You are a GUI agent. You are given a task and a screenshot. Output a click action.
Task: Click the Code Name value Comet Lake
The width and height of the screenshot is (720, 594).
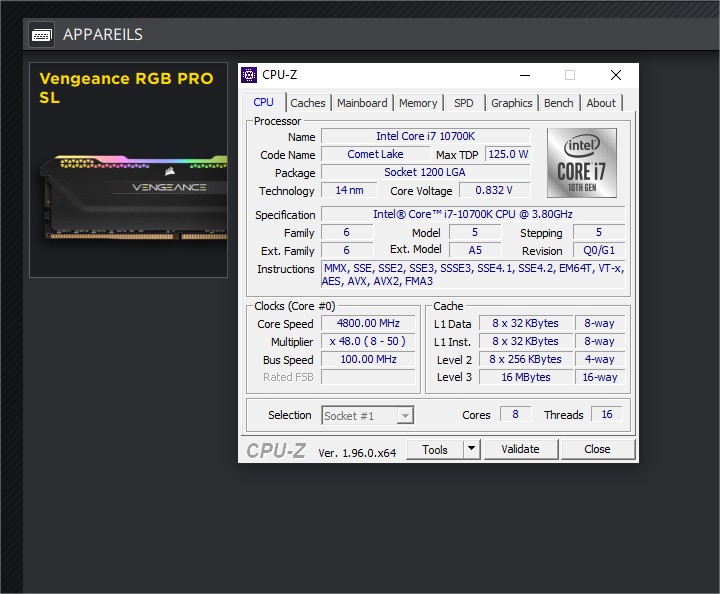point(375,154)
